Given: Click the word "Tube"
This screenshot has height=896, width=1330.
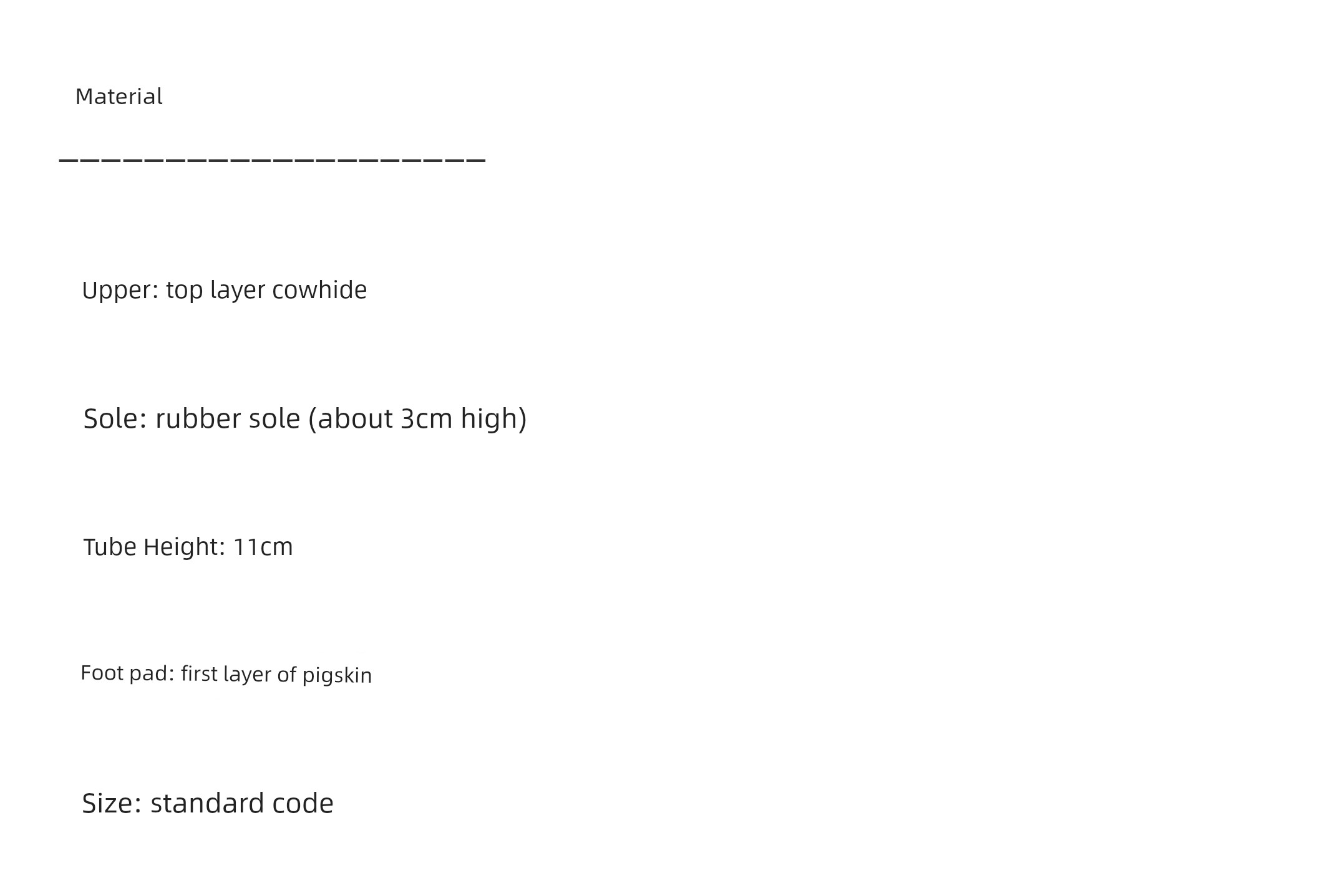Looking at the screenshot, I should pyautogui.click(x=110, y=547).
